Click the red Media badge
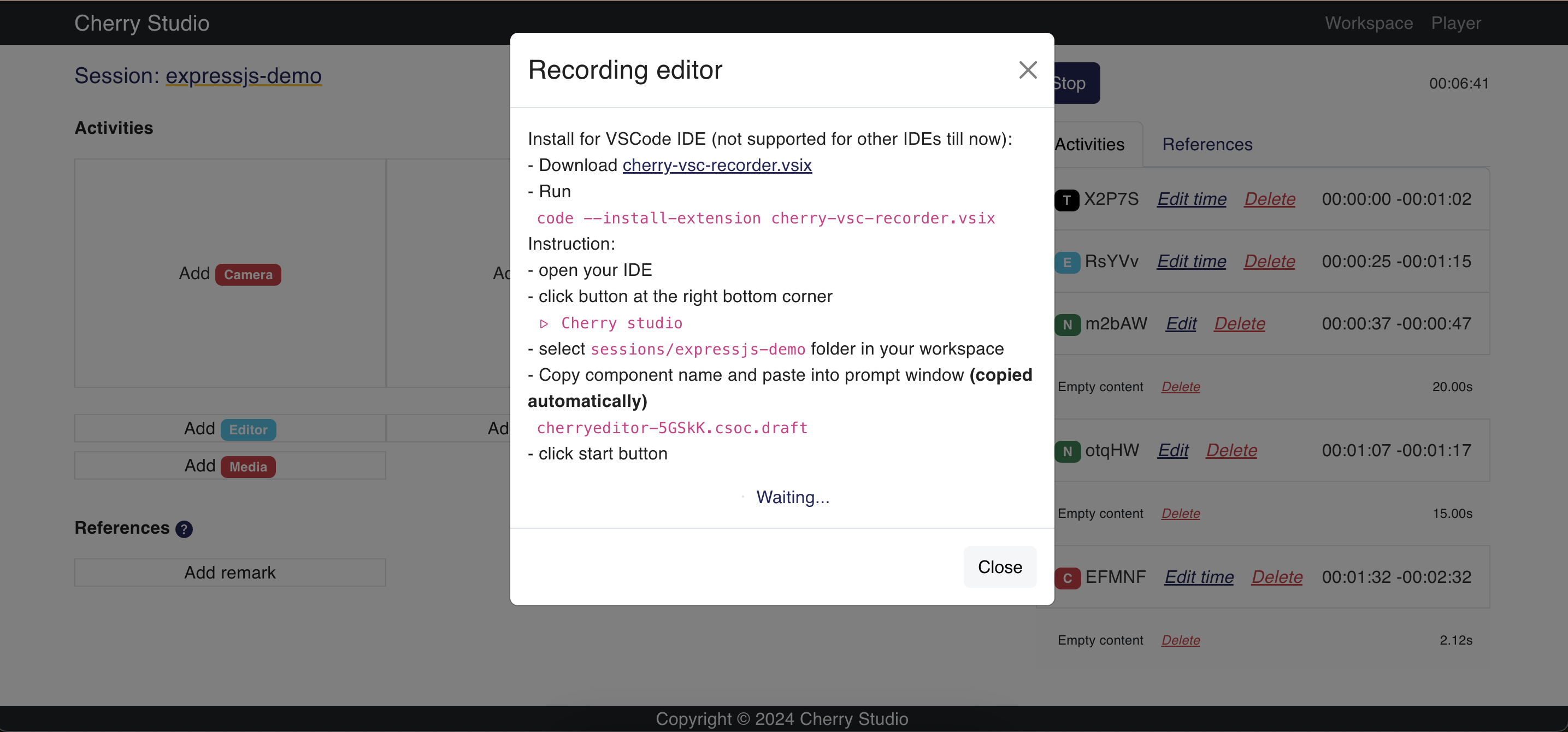 249,467
